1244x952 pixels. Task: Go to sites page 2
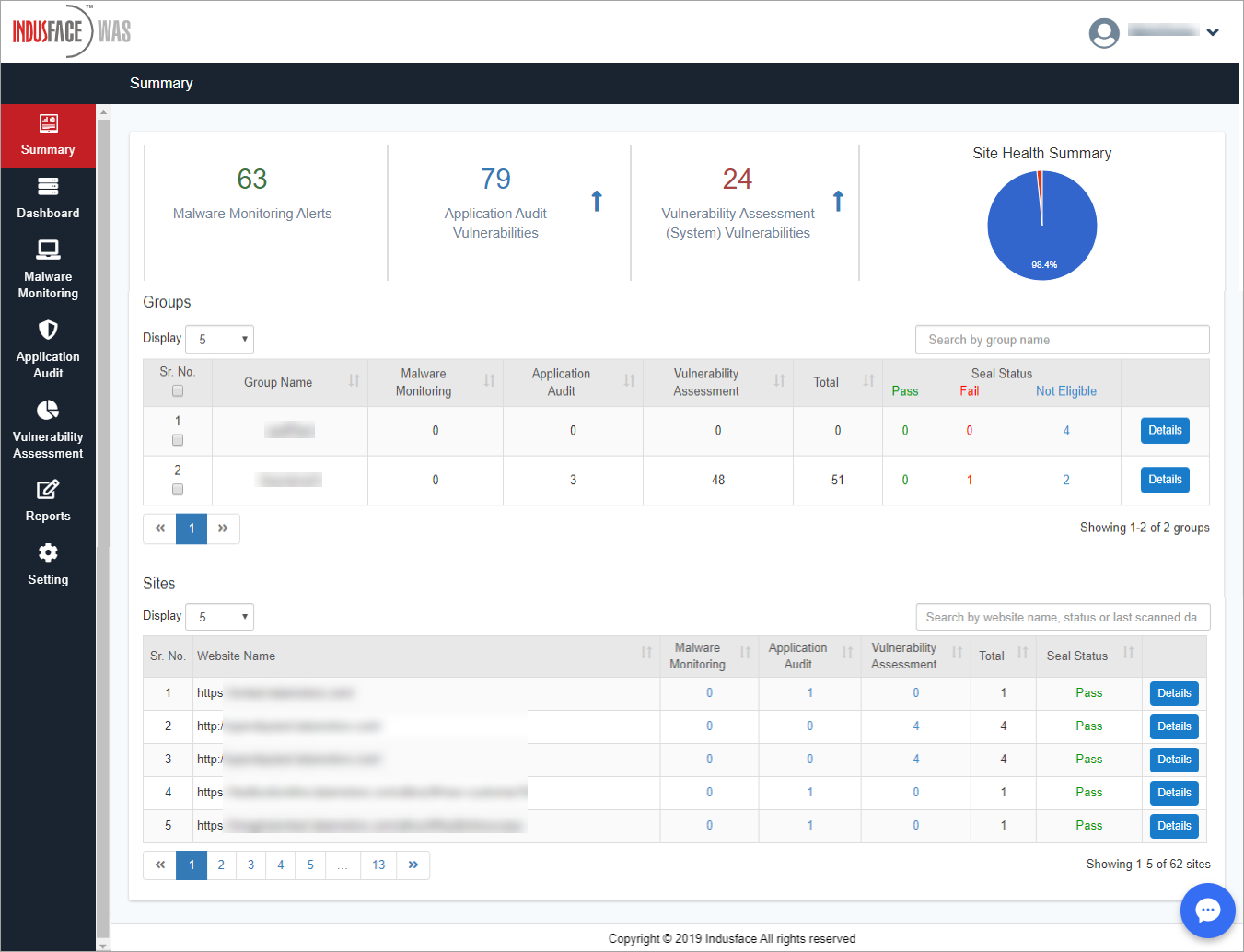click(x=221, y=865)
